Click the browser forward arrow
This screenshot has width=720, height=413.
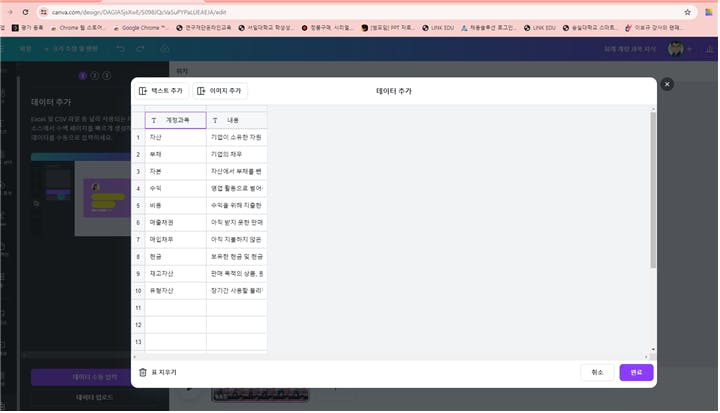10,12
